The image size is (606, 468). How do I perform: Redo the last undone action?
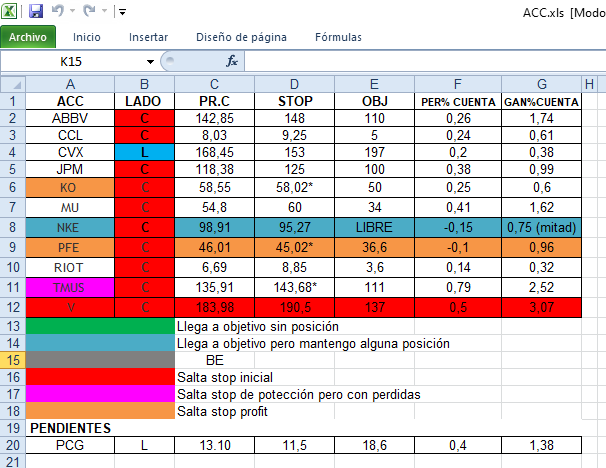point(89,11)
